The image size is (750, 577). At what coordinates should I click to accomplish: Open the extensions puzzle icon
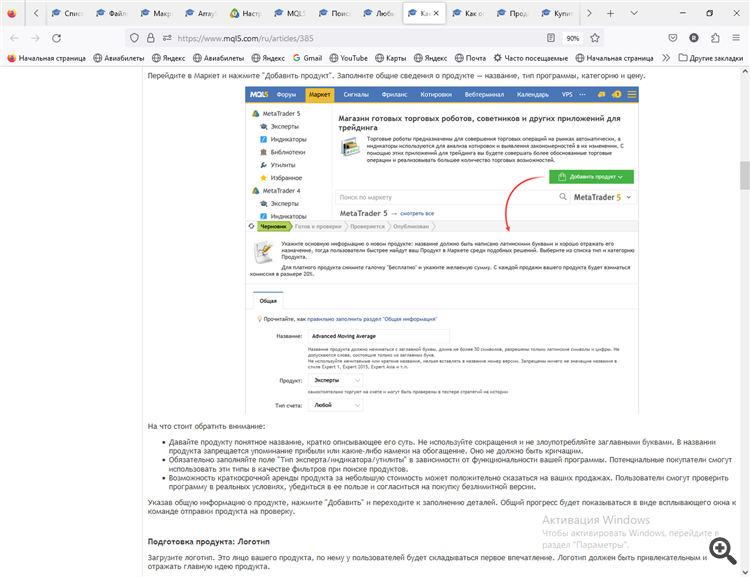[x=715, y=38]
